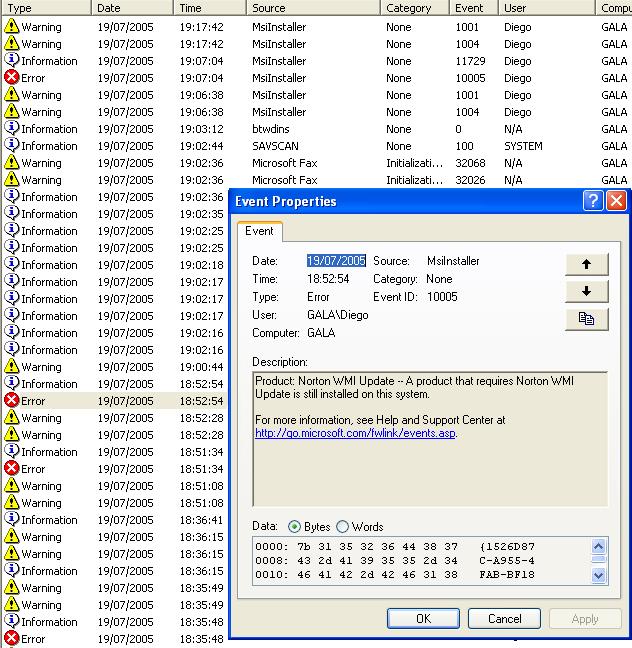Click the warning icon of event 1004 at 19:17:42

(12, 44)
